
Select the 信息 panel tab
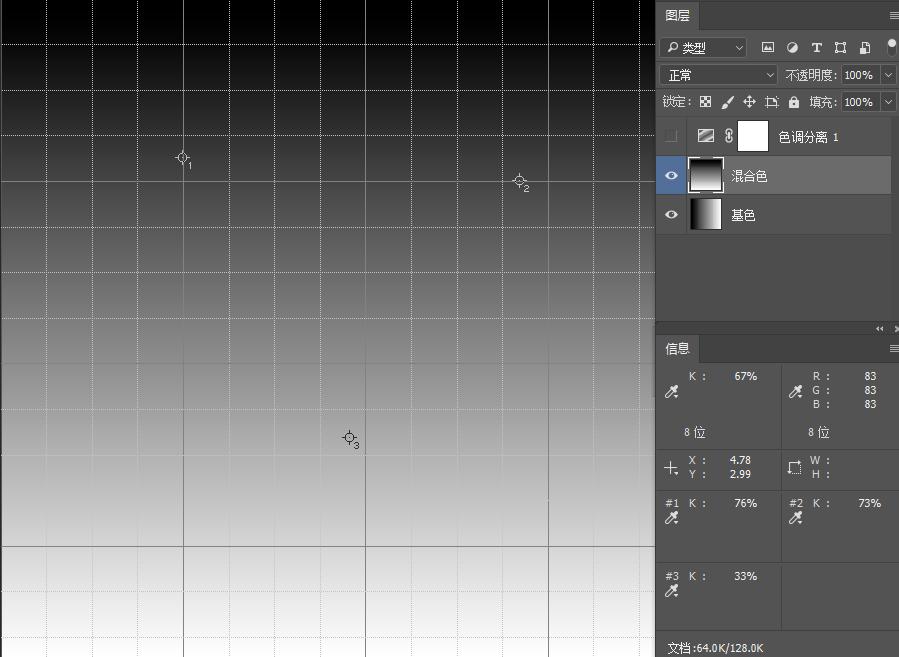(x=677, y=348)
